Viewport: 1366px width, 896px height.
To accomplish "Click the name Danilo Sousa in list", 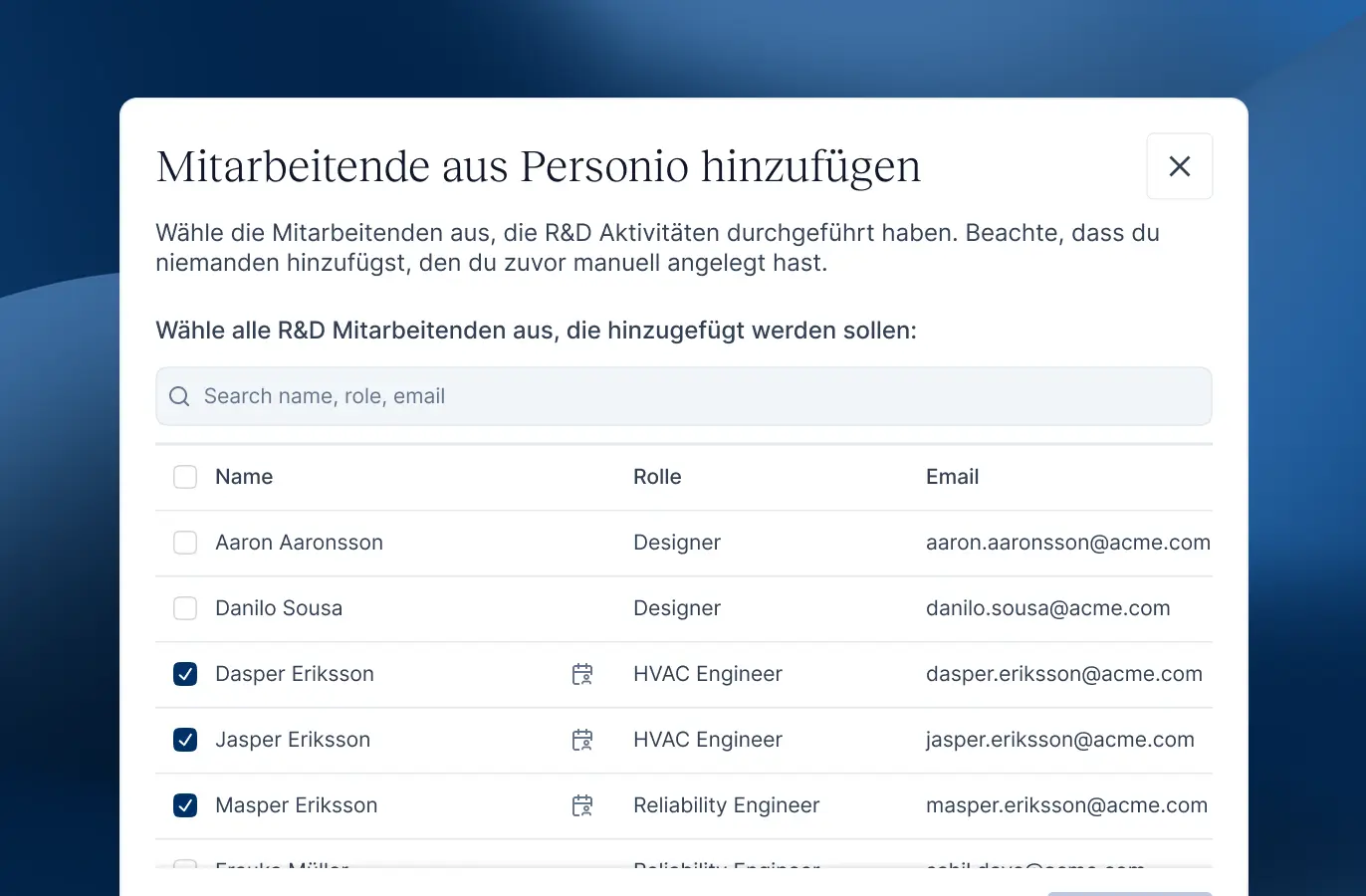I will (x=279, y=608).
